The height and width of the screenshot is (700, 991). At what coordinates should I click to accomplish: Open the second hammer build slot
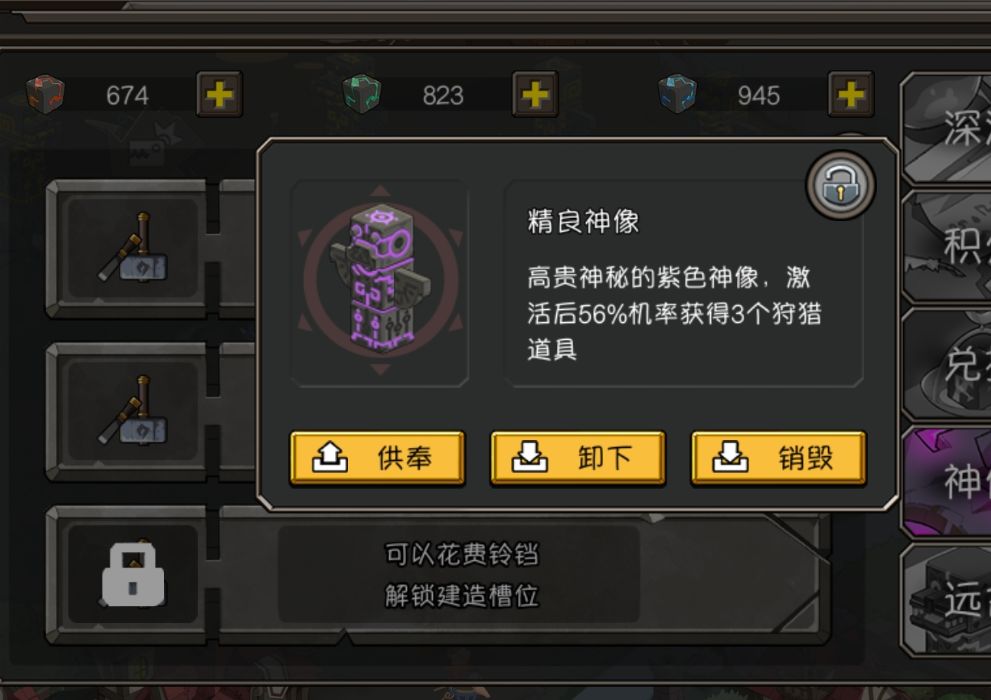tap(133, 412)
